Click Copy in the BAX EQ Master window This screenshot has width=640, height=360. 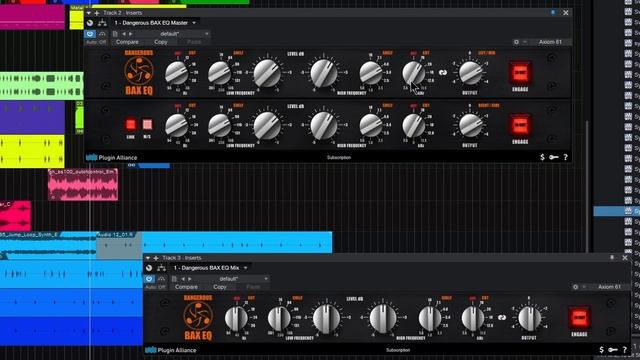(x=161, y=42)
